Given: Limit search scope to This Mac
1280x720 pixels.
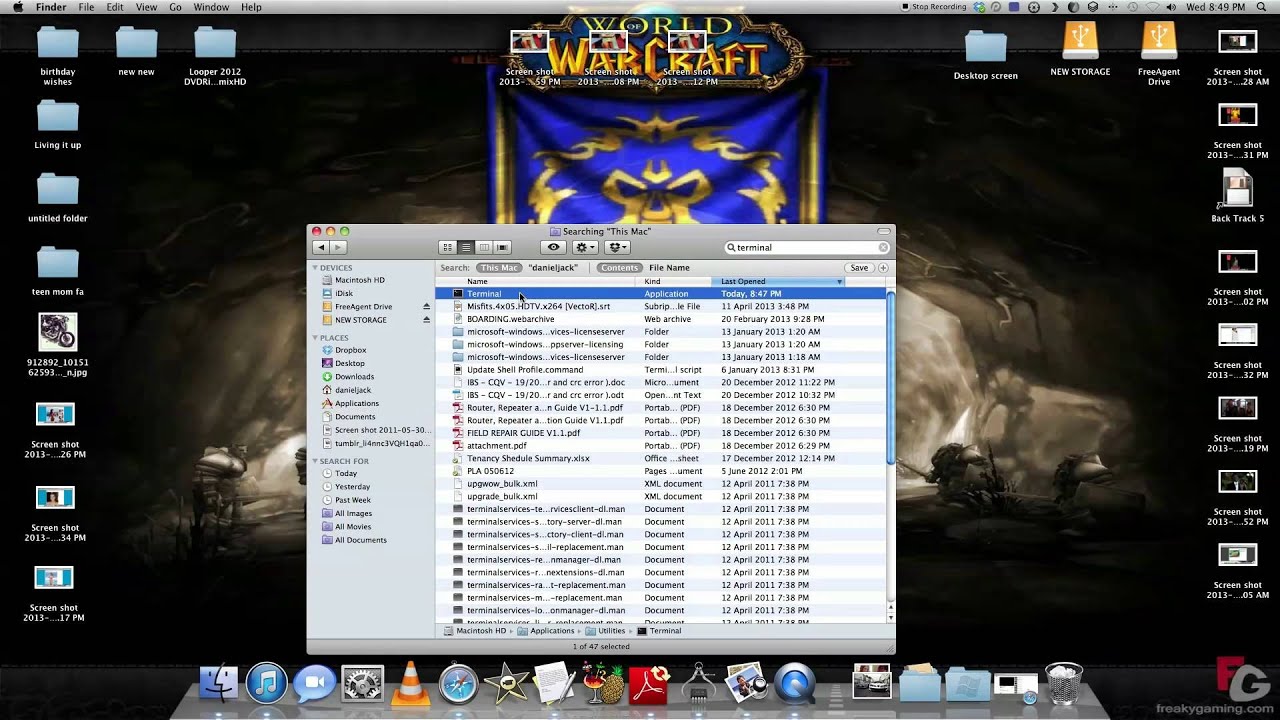Looking at the screenshot, I should 499,268.
